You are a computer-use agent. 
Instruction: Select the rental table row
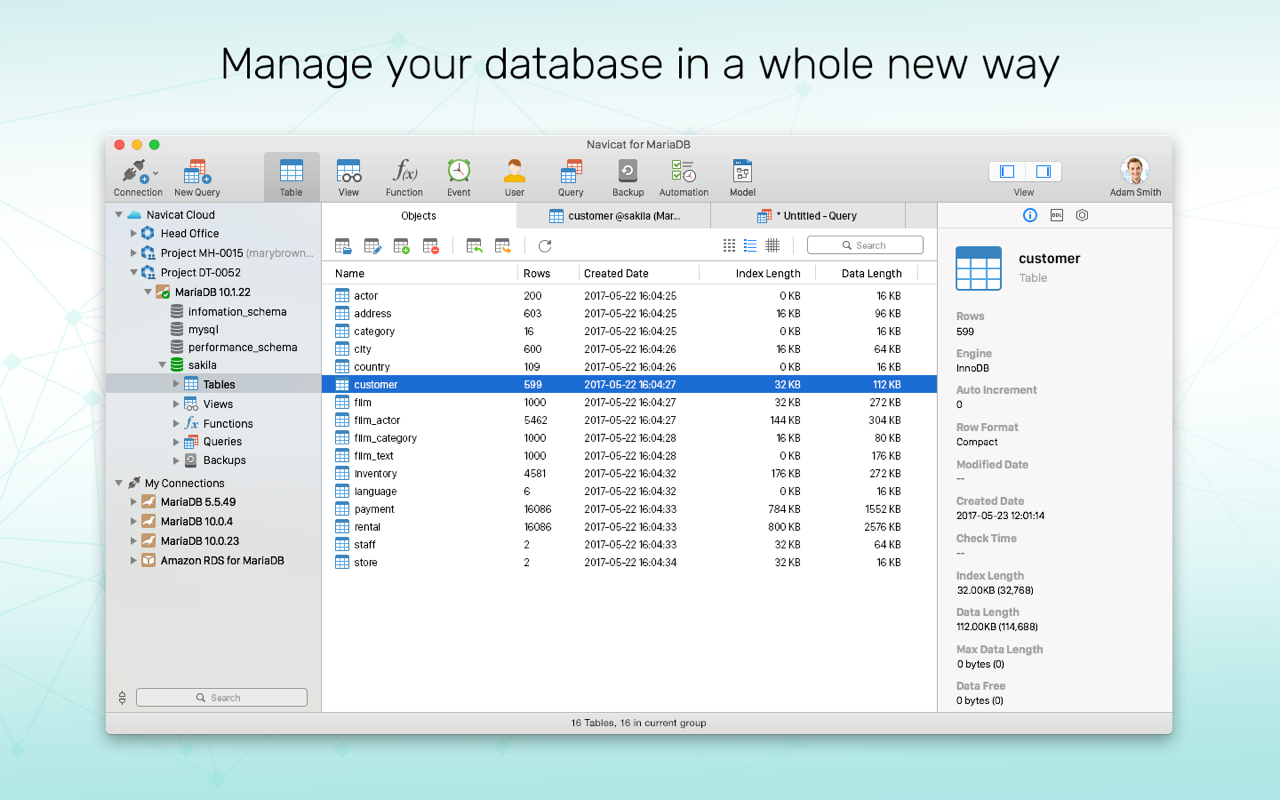(629, 527)
